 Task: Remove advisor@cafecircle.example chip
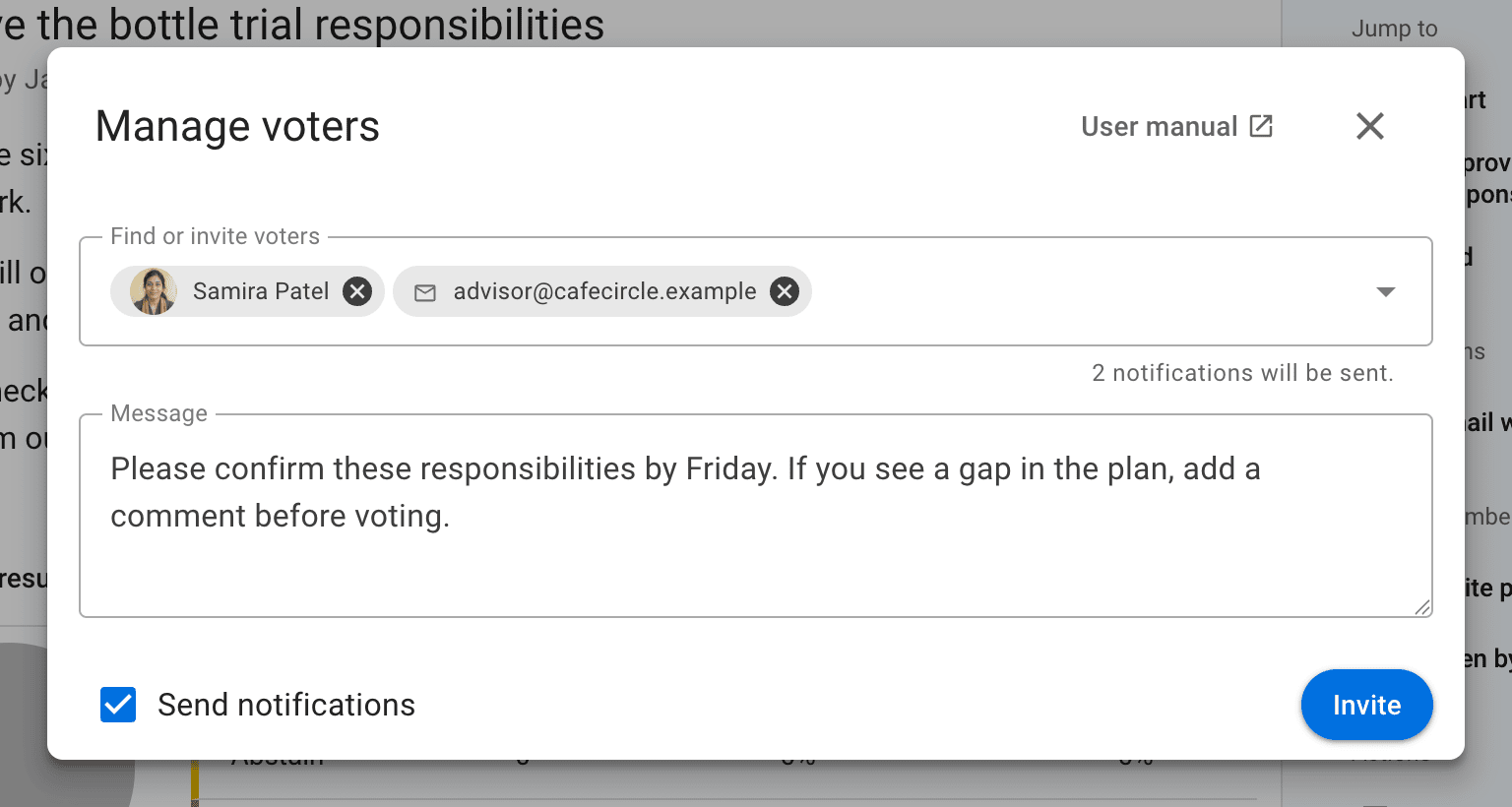784,291
